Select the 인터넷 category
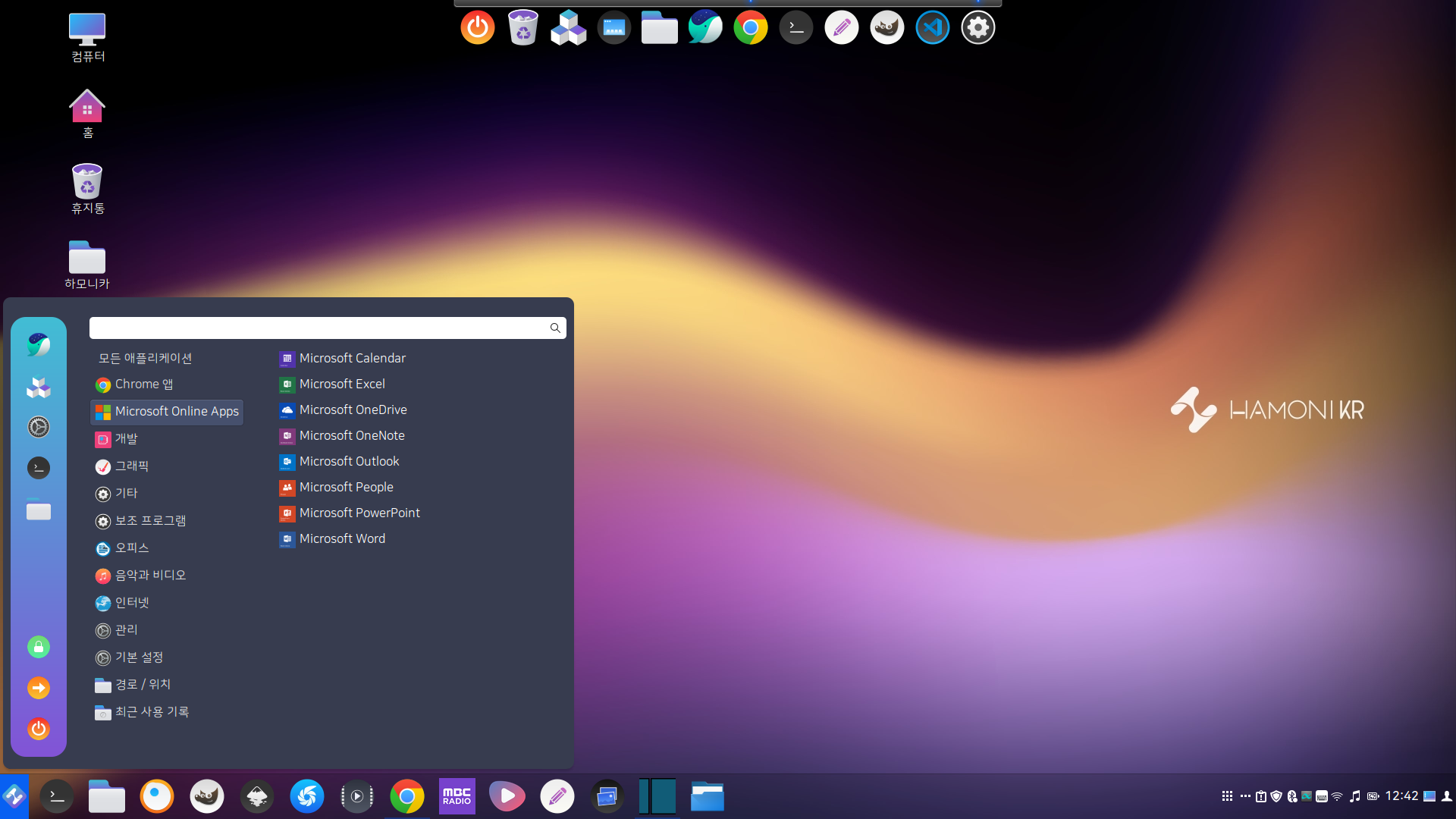The width and height of the screenshot is (1456, 819). [x=132, y=602]
